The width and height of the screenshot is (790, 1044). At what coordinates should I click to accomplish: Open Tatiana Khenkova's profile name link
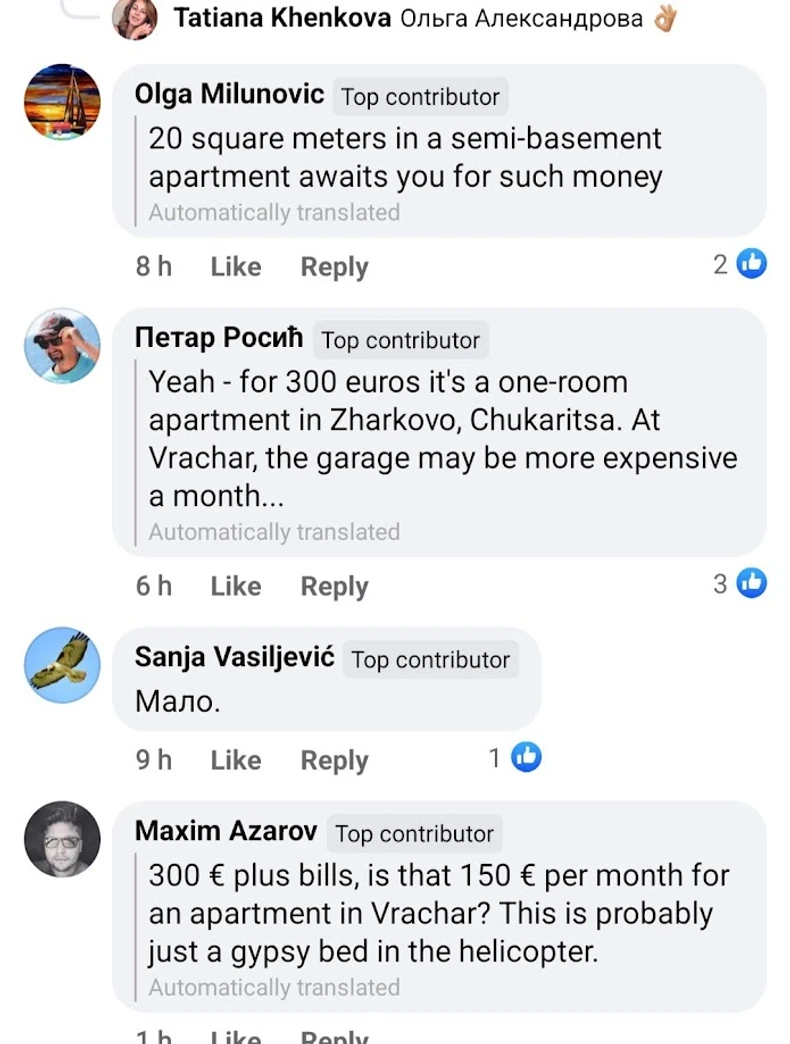point(282,18)
